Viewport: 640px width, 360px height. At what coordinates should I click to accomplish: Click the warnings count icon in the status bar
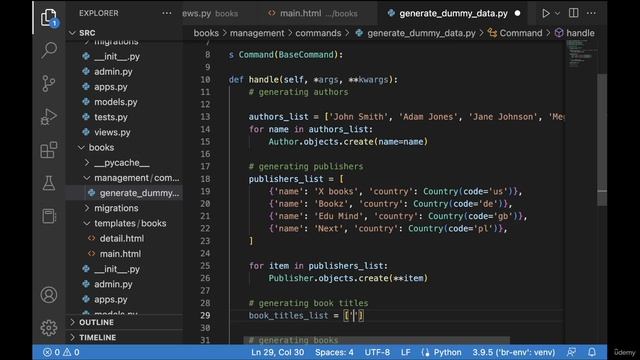[x=71, y=352]
